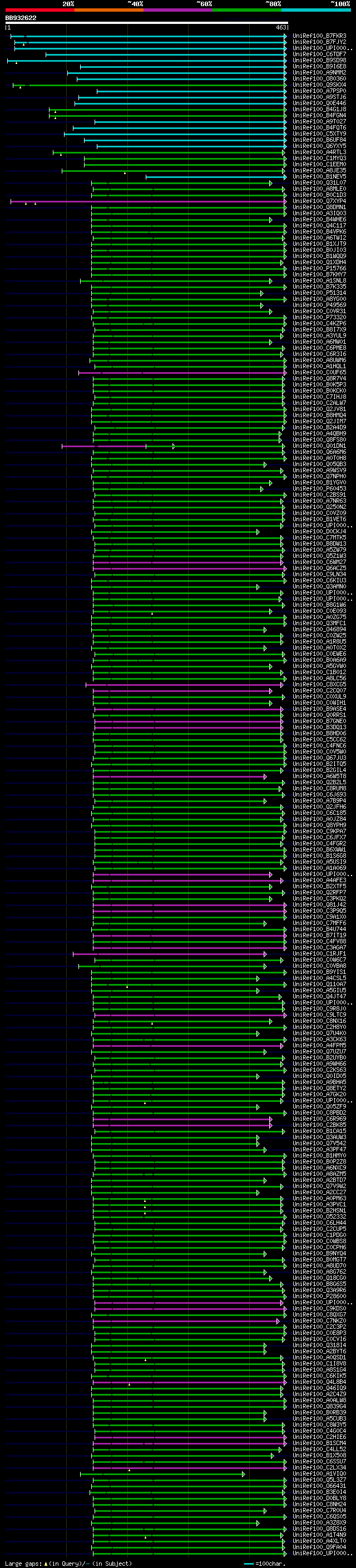Select the query name BB932622
356x1568 pixels.
(x=21, y=18)
